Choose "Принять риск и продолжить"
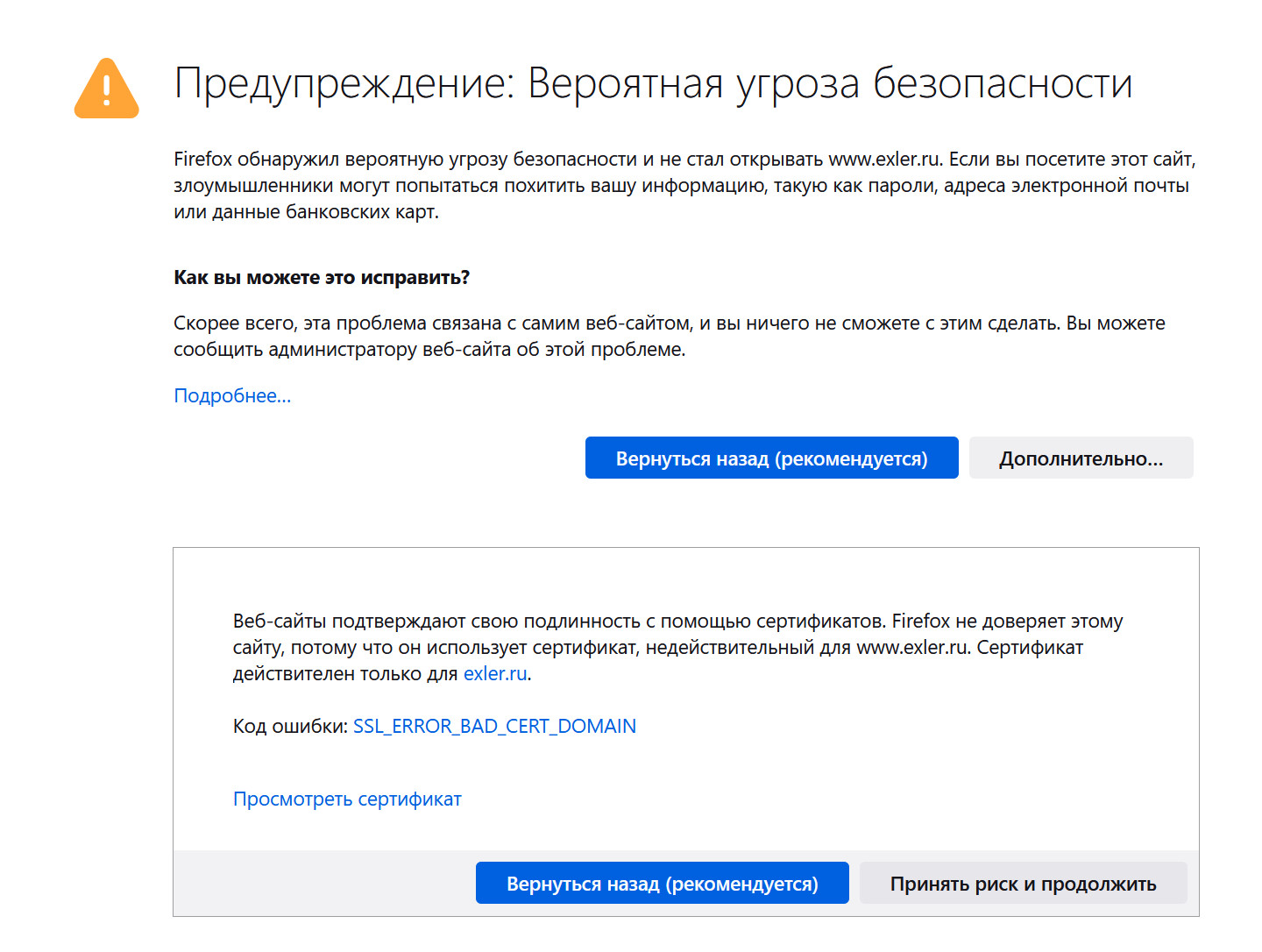This screenshot has height=952, width=1262. [x=1023, y=884]
